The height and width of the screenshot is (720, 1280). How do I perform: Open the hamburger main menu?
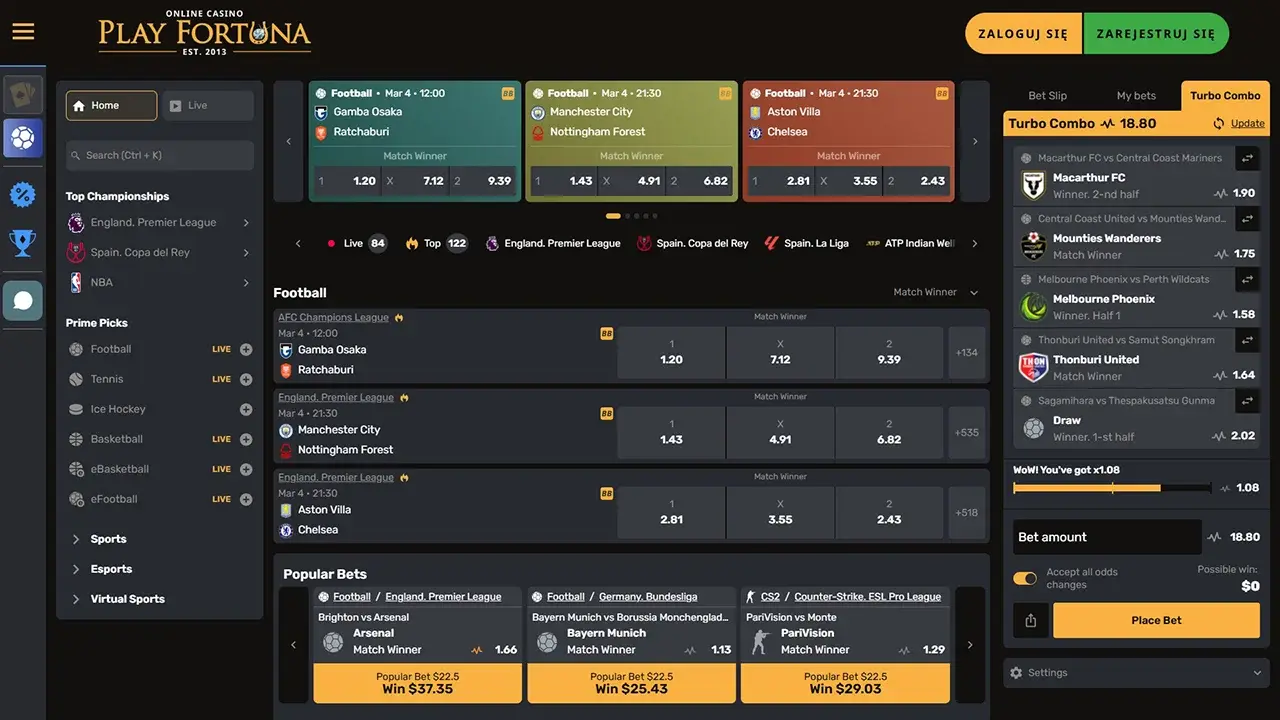(23, 32)
